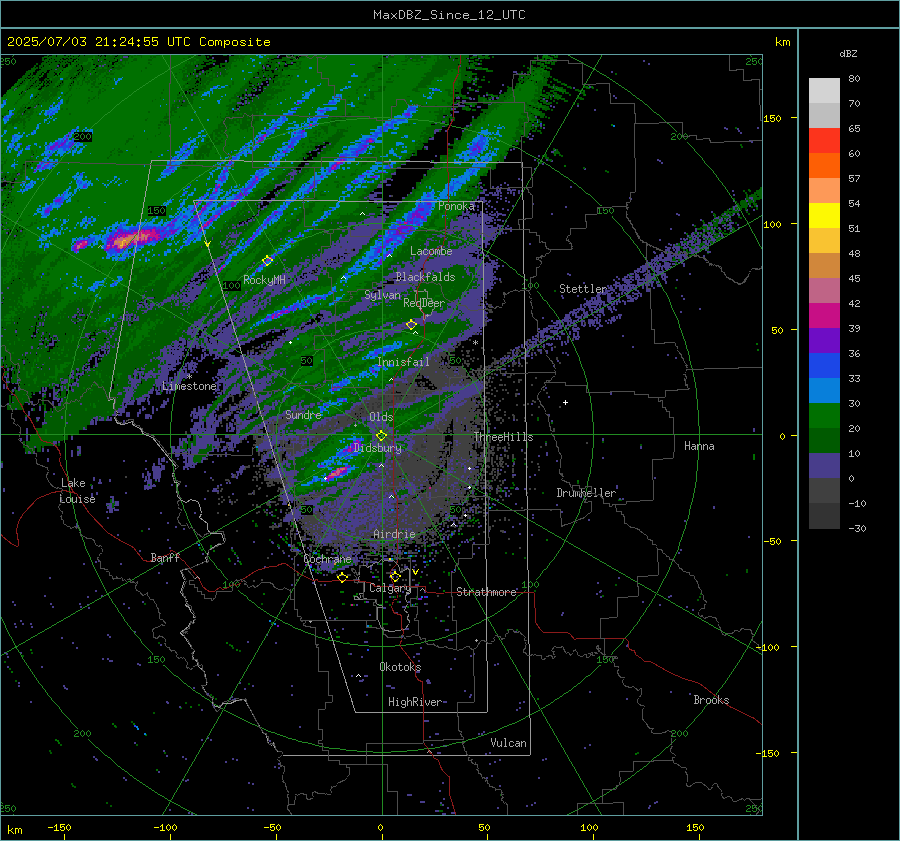The image size is (900, 841).
Task: Pick the bright green 20-30 dBZ swatch
Action: point(824,416)
